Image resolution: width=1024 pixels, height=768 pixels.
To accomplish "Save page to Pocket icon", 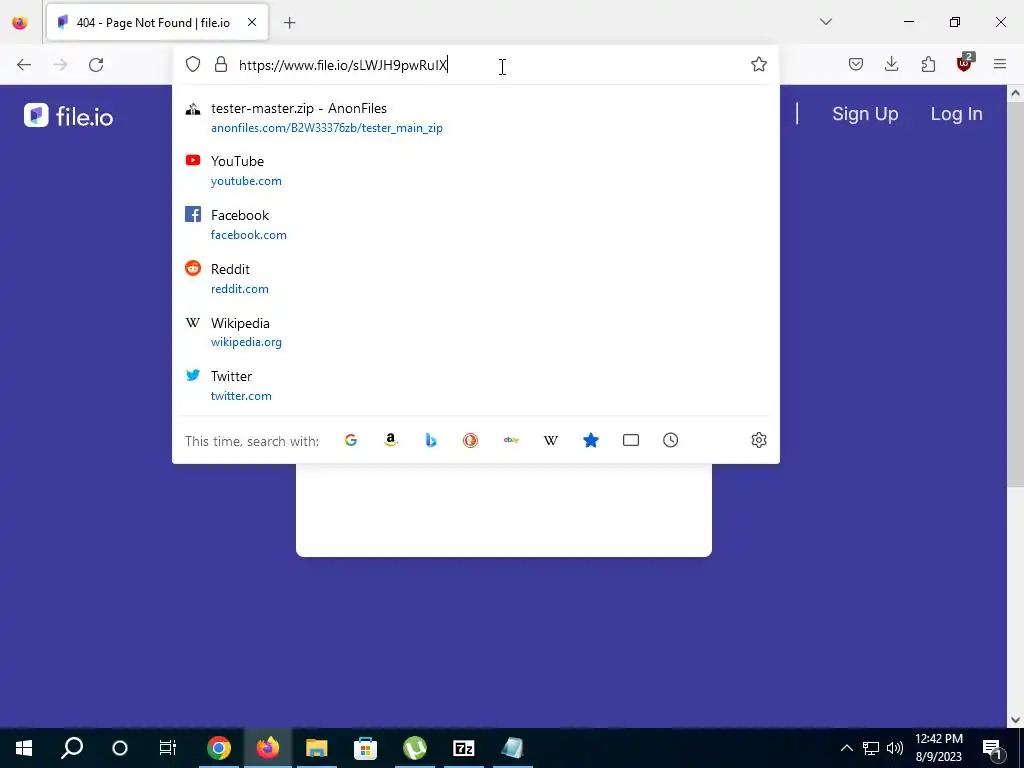I will (x=856, y=64).
